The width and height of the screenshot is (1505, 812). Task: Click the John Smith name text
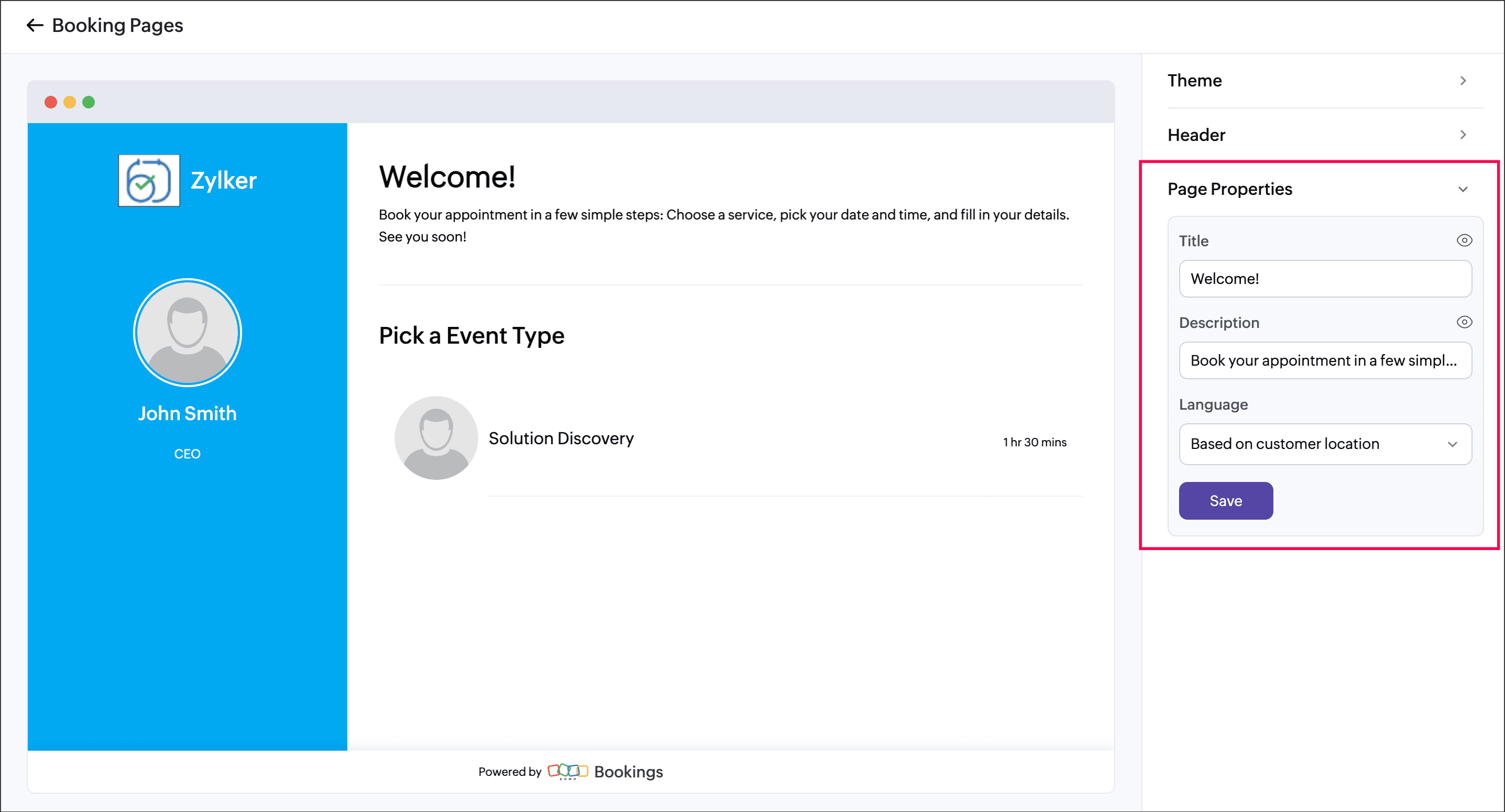tap(187, 413)
